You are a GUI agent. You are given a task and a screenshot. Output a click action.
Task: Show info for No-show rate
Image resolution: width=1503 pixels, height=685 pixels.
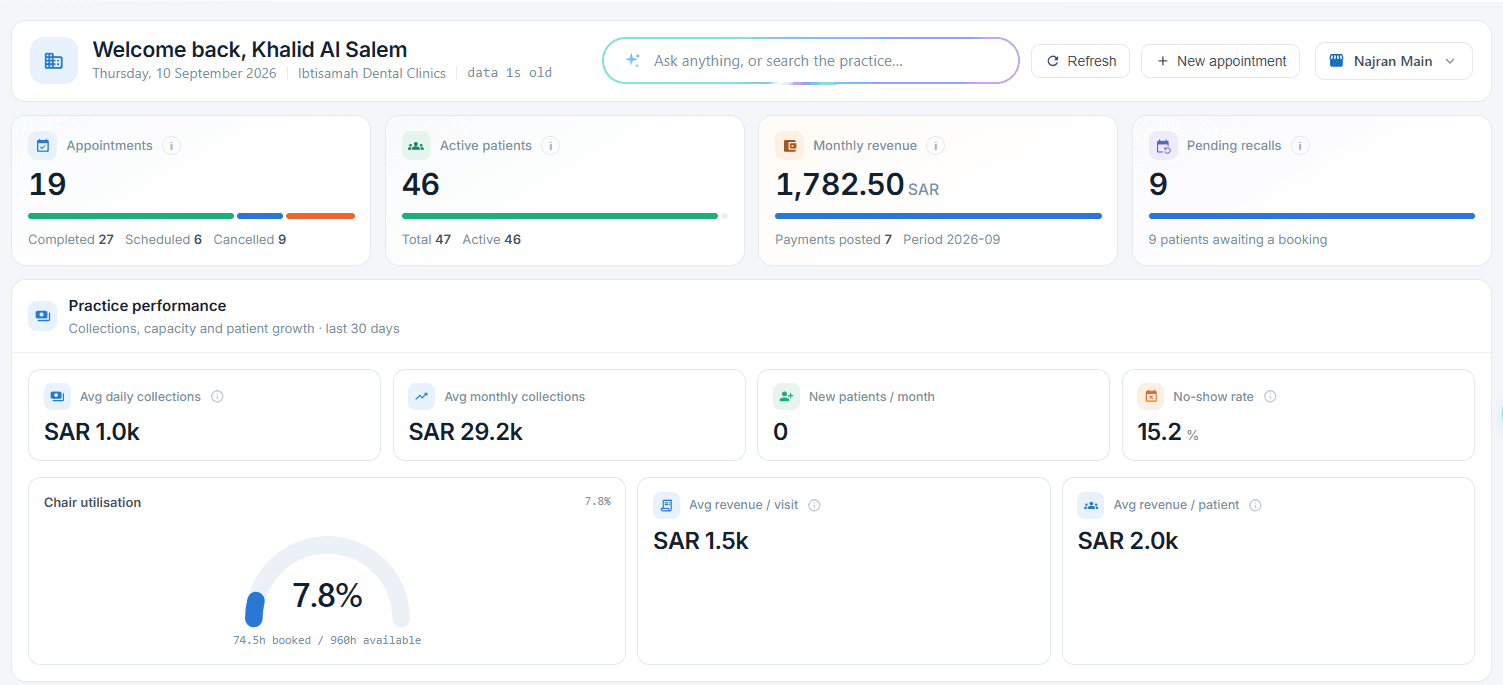tap(1270, 396)
